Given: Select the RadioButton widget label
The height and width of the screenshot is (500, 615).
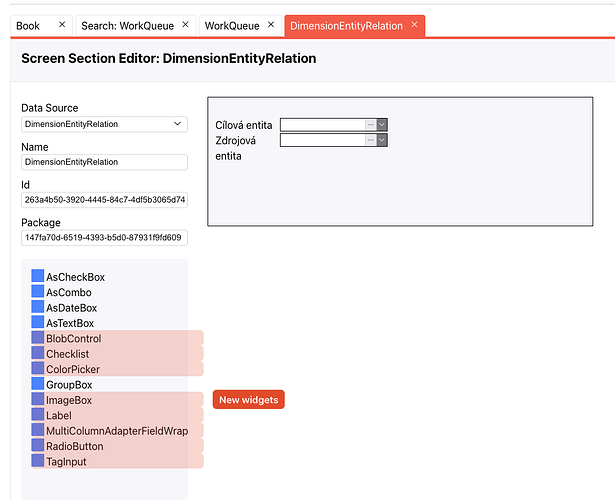Looking at the screenshot, I should pos(75,446).
